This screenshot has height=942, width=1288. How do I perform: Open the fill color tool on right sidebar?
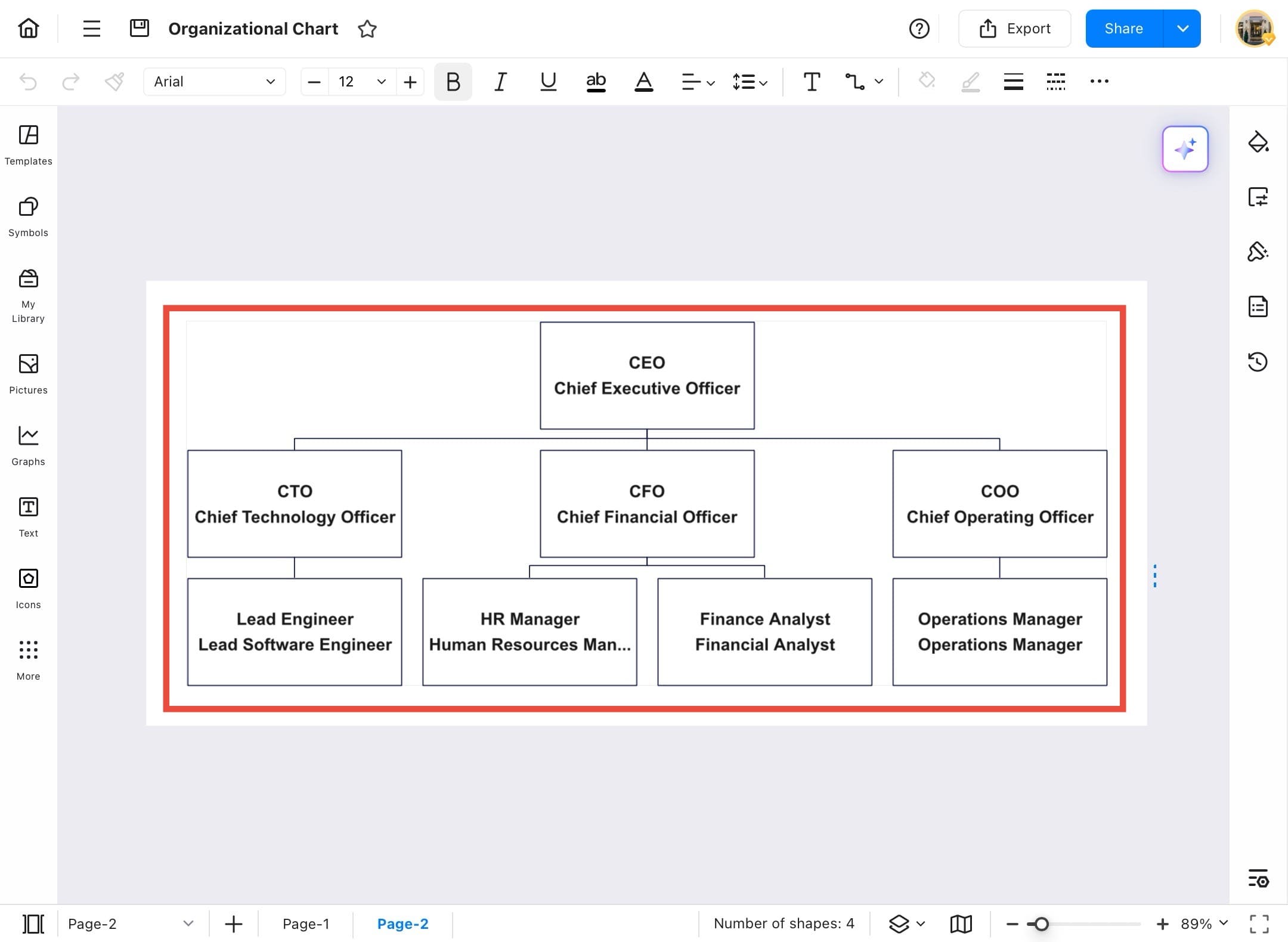click(1258, 142)
